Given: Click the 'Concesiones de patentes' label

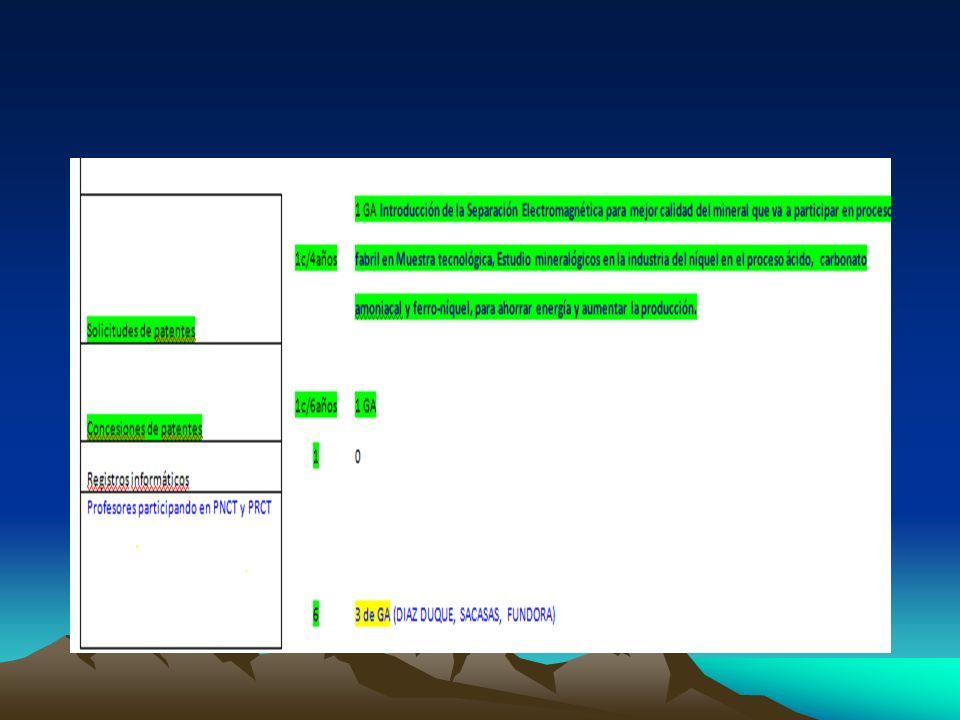Looking at the screenshot, I should tap(144, 427).
